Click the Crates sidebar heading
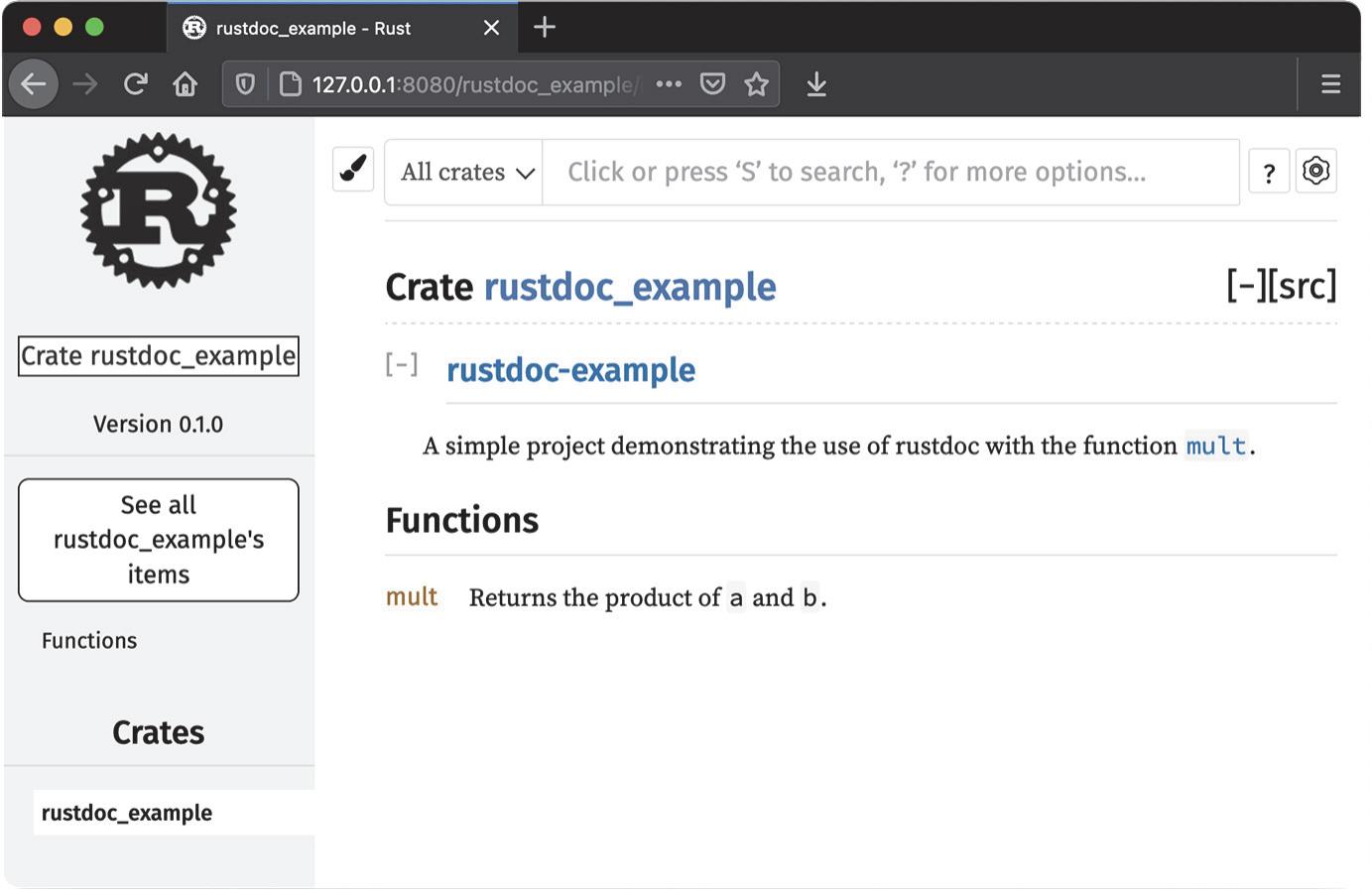This screenshot has height=895, width=1372. coord(159,732)
